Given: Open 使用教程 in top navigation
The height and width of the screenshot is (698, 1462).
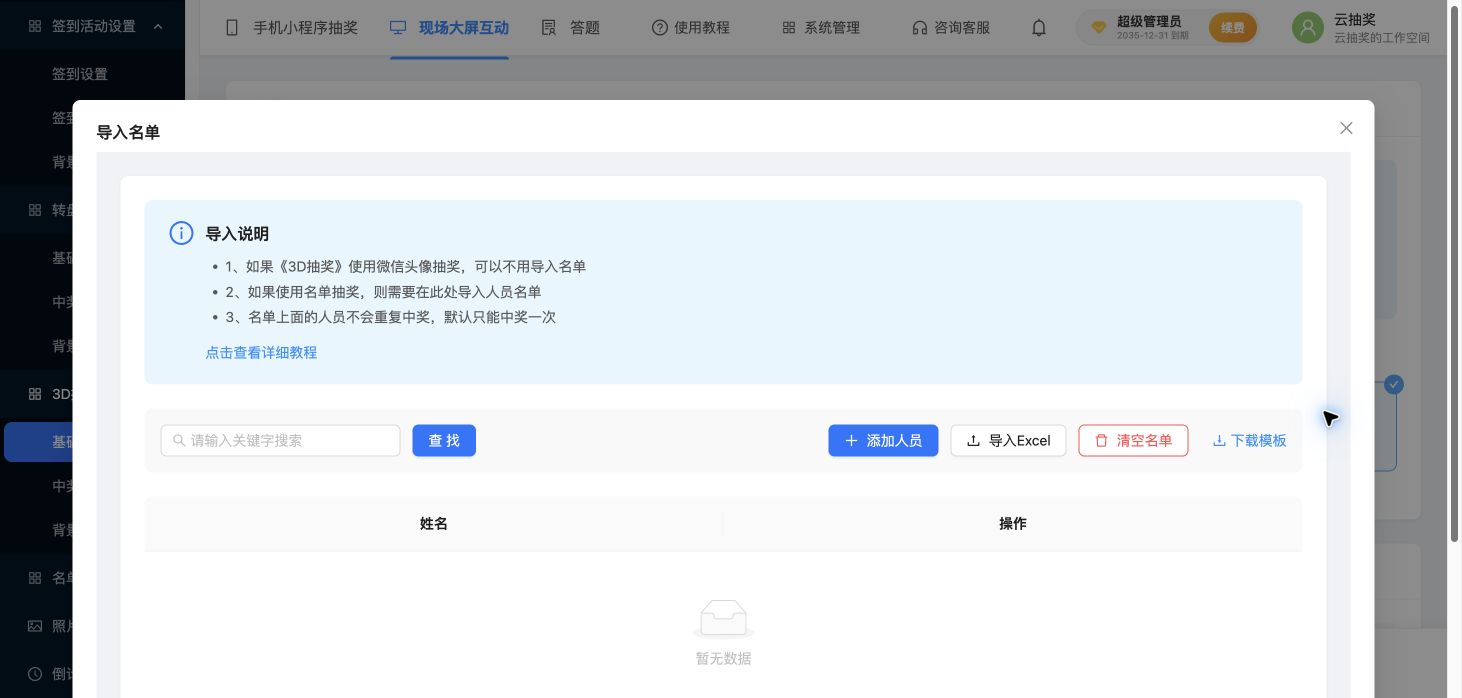Looking at the screenshot, I should tap(690, 28).
